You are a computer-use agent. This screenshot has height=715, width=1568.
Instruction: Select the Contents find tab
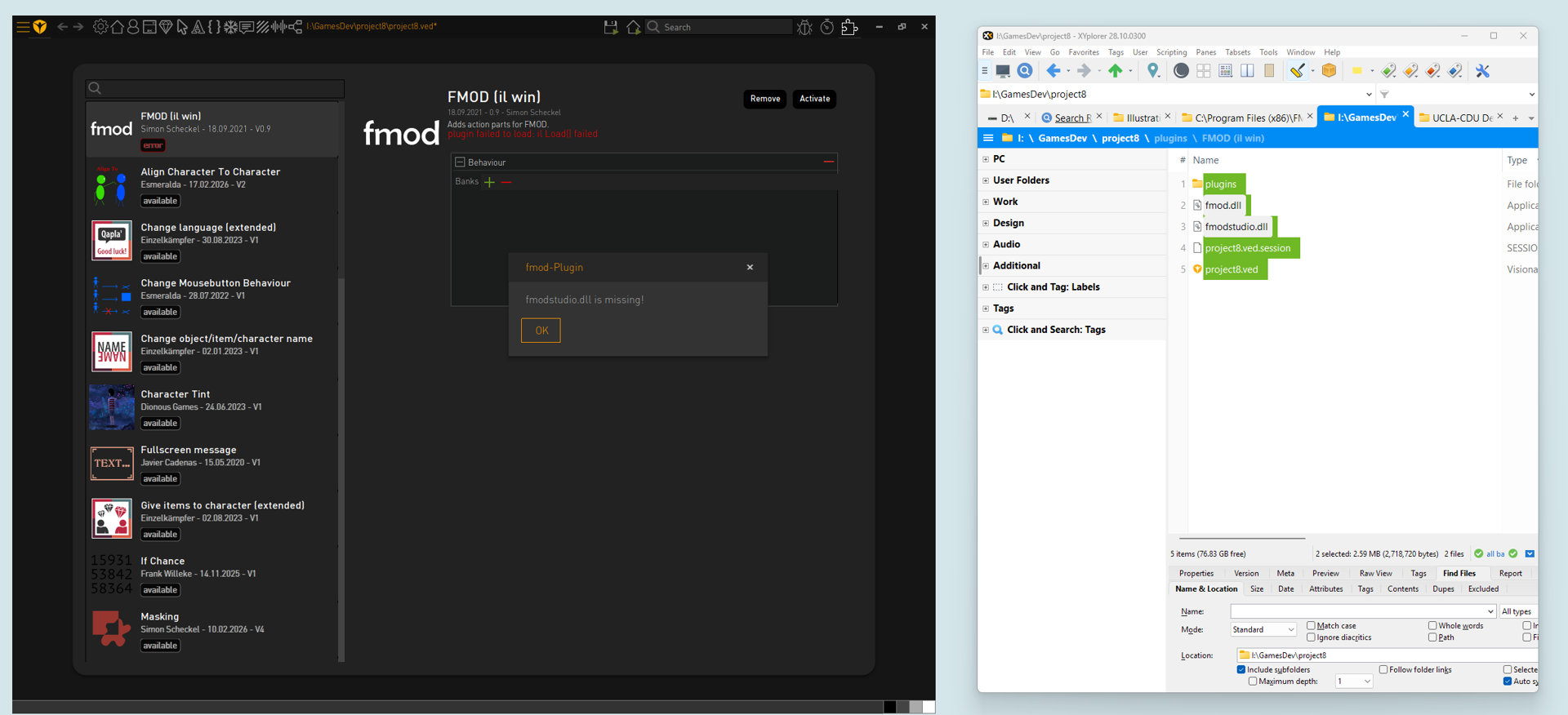1402,589
